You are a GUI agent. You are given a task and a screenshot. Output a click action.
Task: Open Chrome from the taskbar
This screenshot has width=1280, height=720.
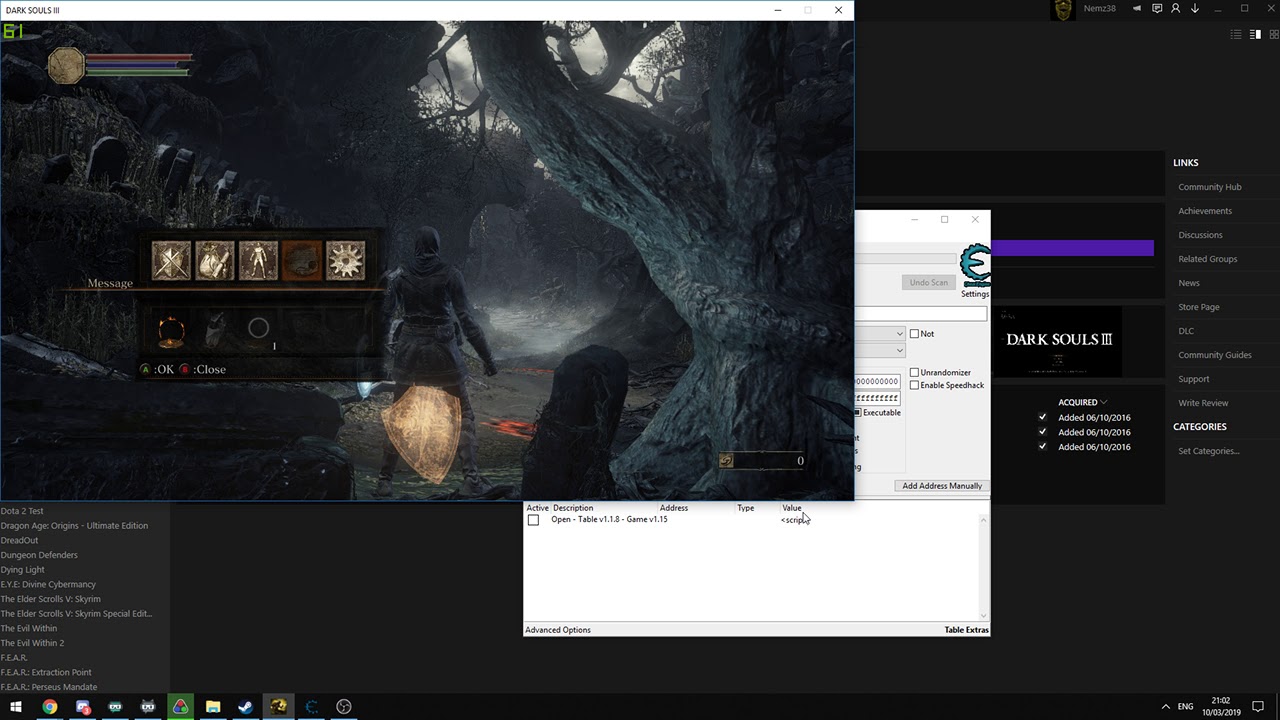(x=49, y=706)
